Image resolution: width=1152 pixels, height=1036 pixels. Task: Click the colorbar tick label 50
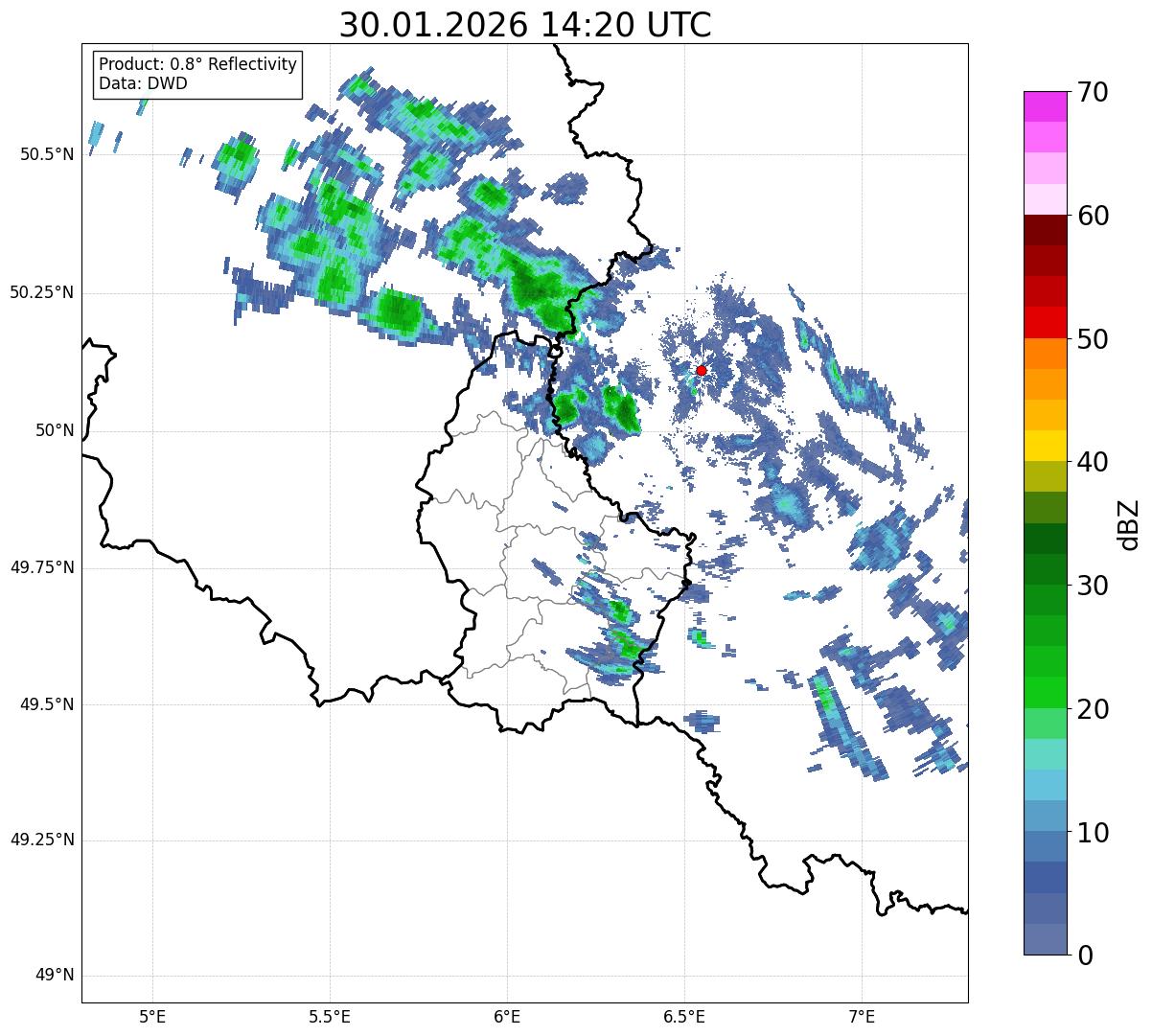tap(1092, 339)
